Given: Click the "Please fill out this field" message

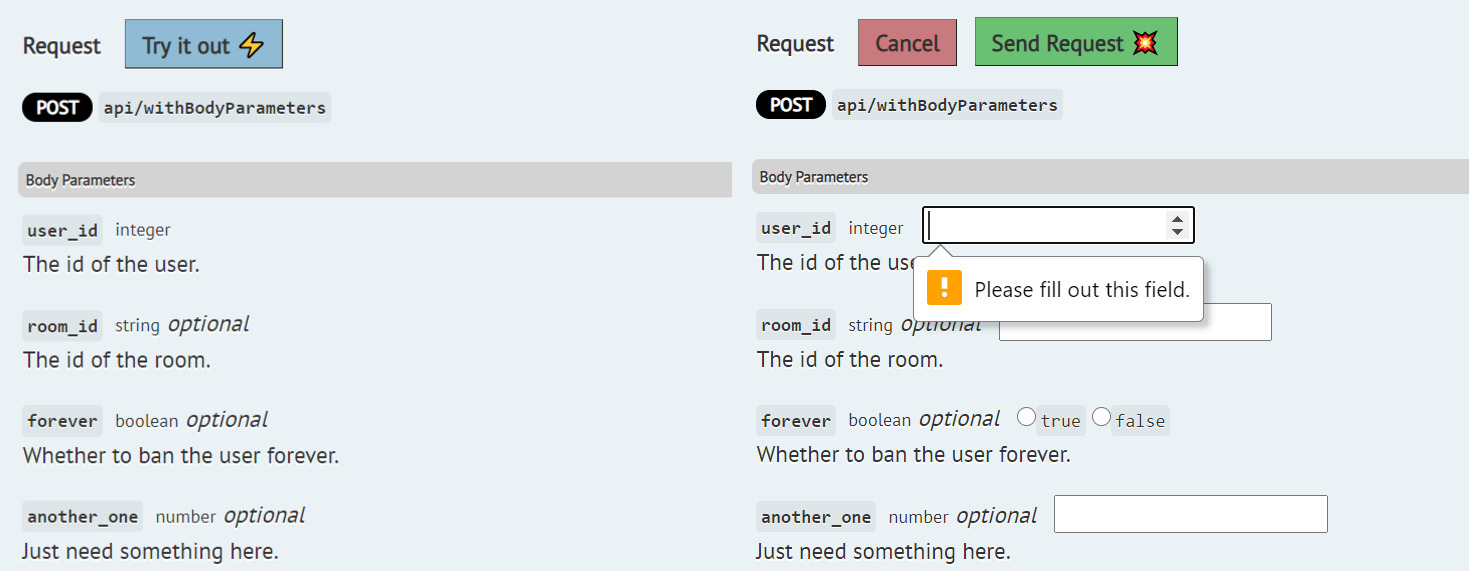Looking at the screenshot, I should tap(1081, 290).
